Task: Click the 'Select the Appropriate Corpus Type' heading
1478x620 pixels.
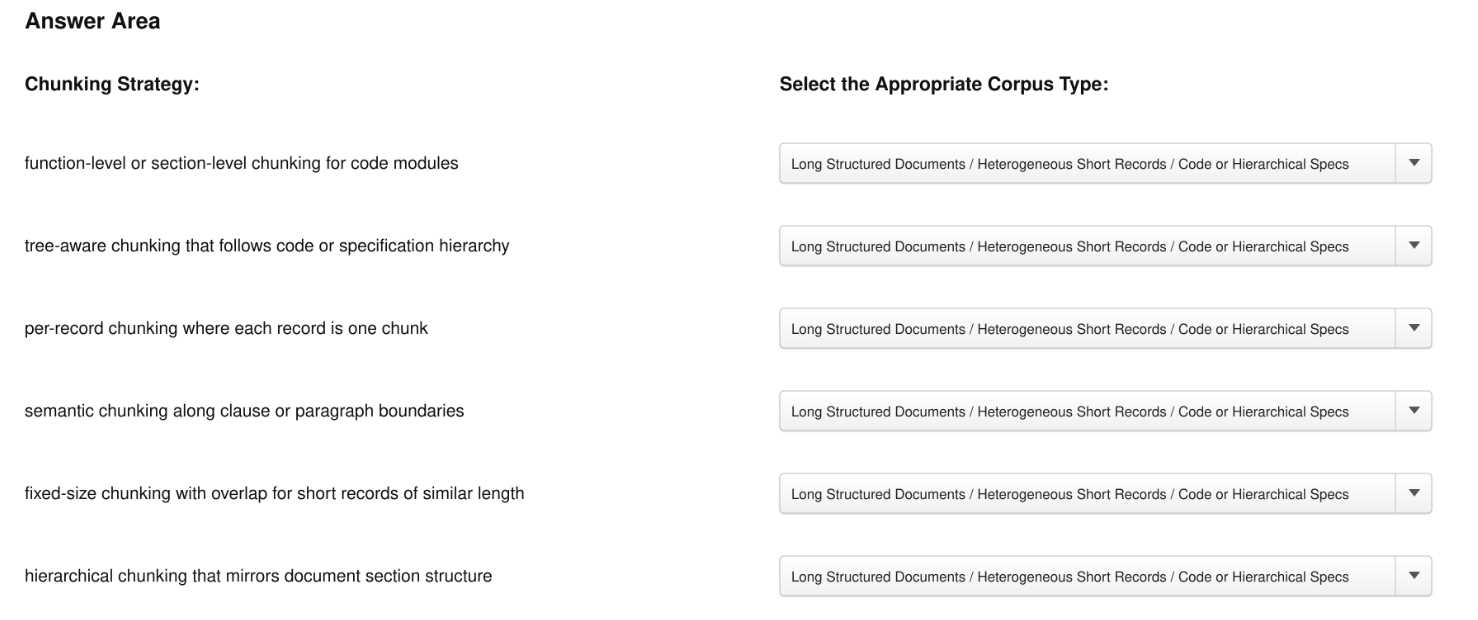Action: [x=944, y=84]
